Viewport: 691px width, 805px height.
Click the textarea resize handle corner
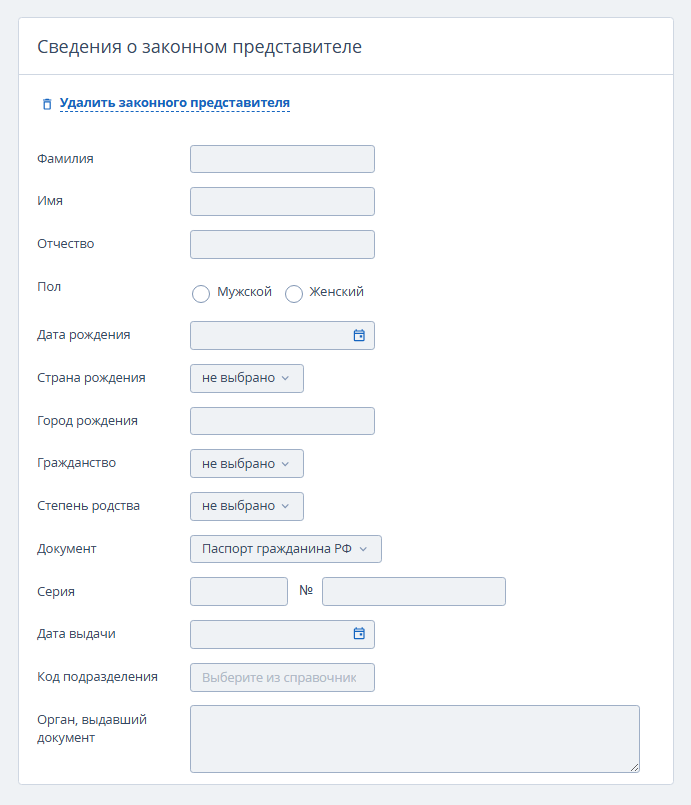pos(635,767)
